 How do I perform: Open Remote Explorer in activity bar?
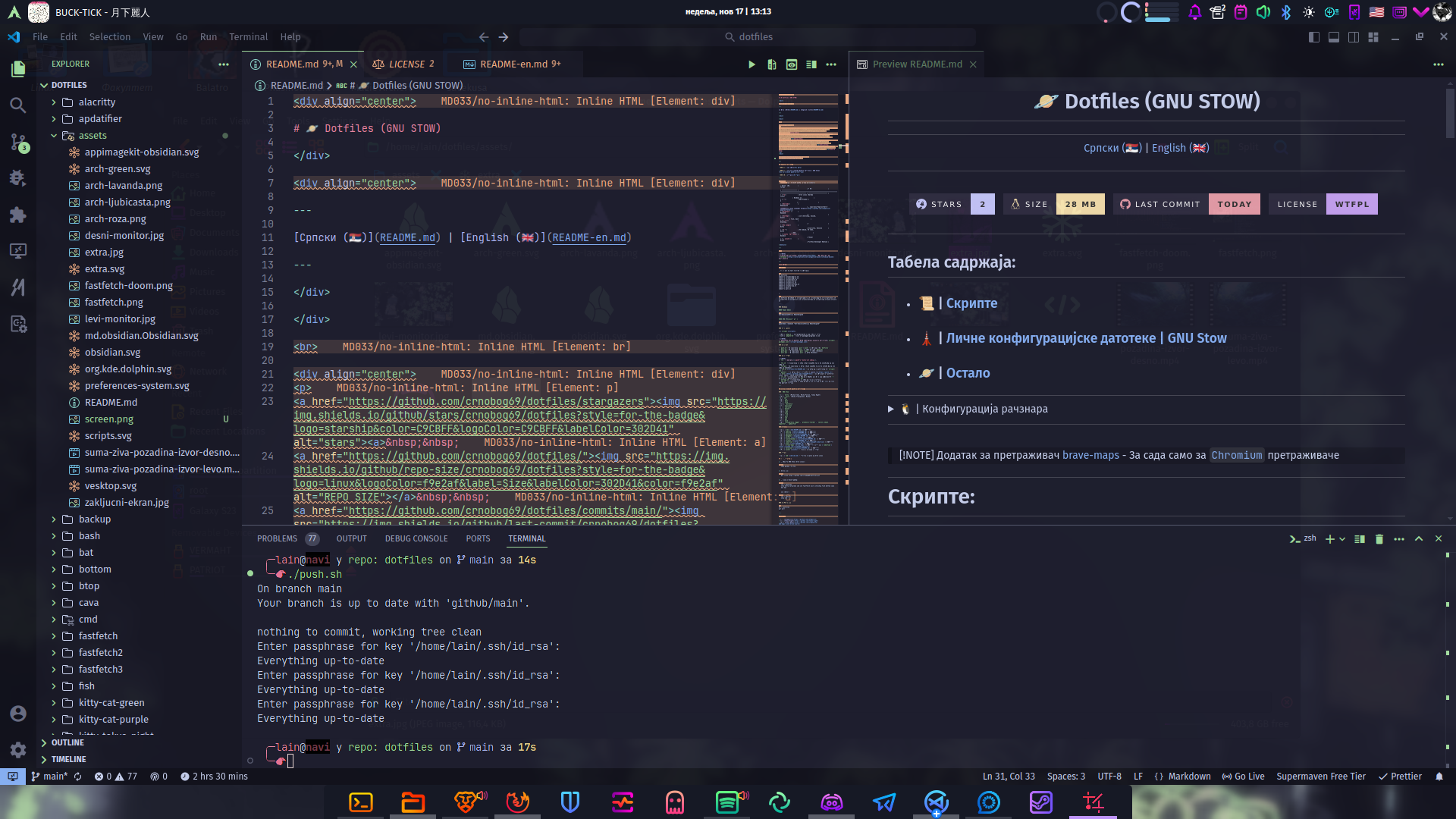18,251
